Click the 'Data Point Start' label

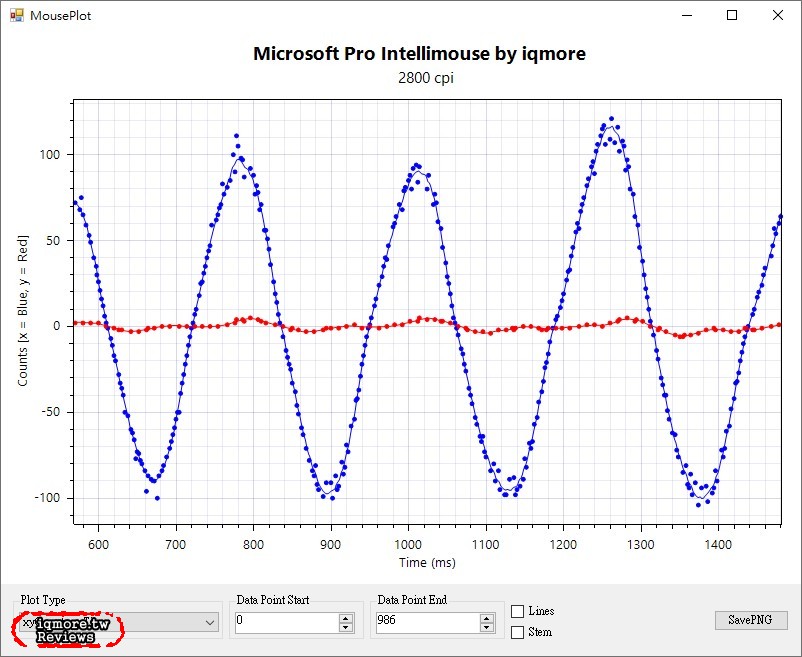click(273, 600)
